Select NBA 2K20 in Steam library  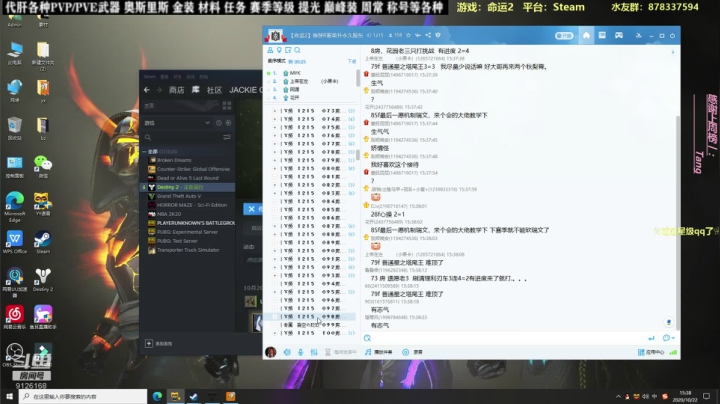(x=188, y=214)
